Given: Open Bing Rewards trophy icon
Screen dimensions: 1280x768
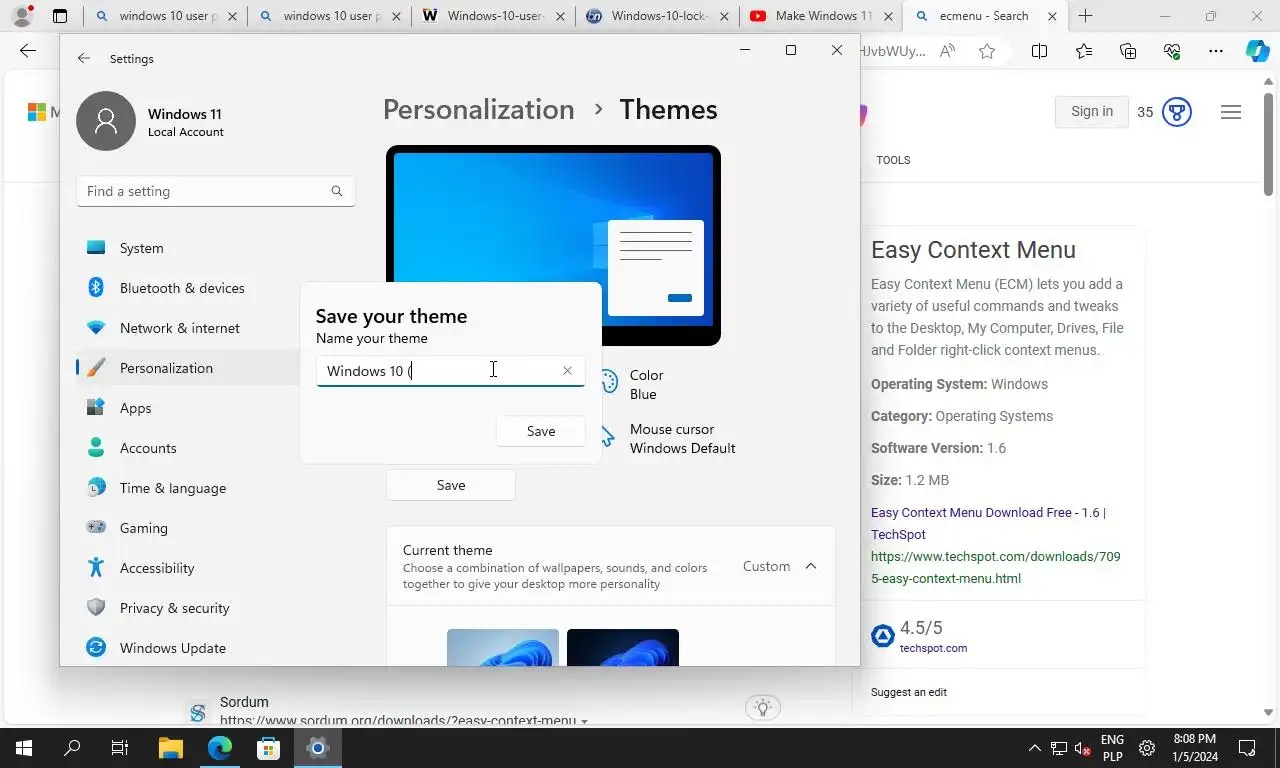Looking at the screenshot, I should [1177, 112].
